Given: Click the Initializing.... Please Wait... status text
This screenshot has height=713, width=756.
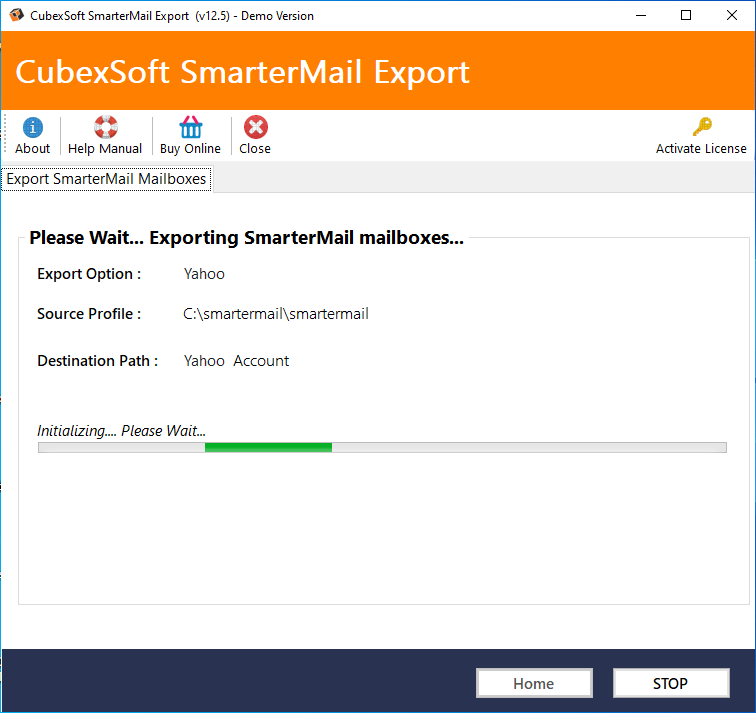Looking at the screenshot, I should 122,430.
